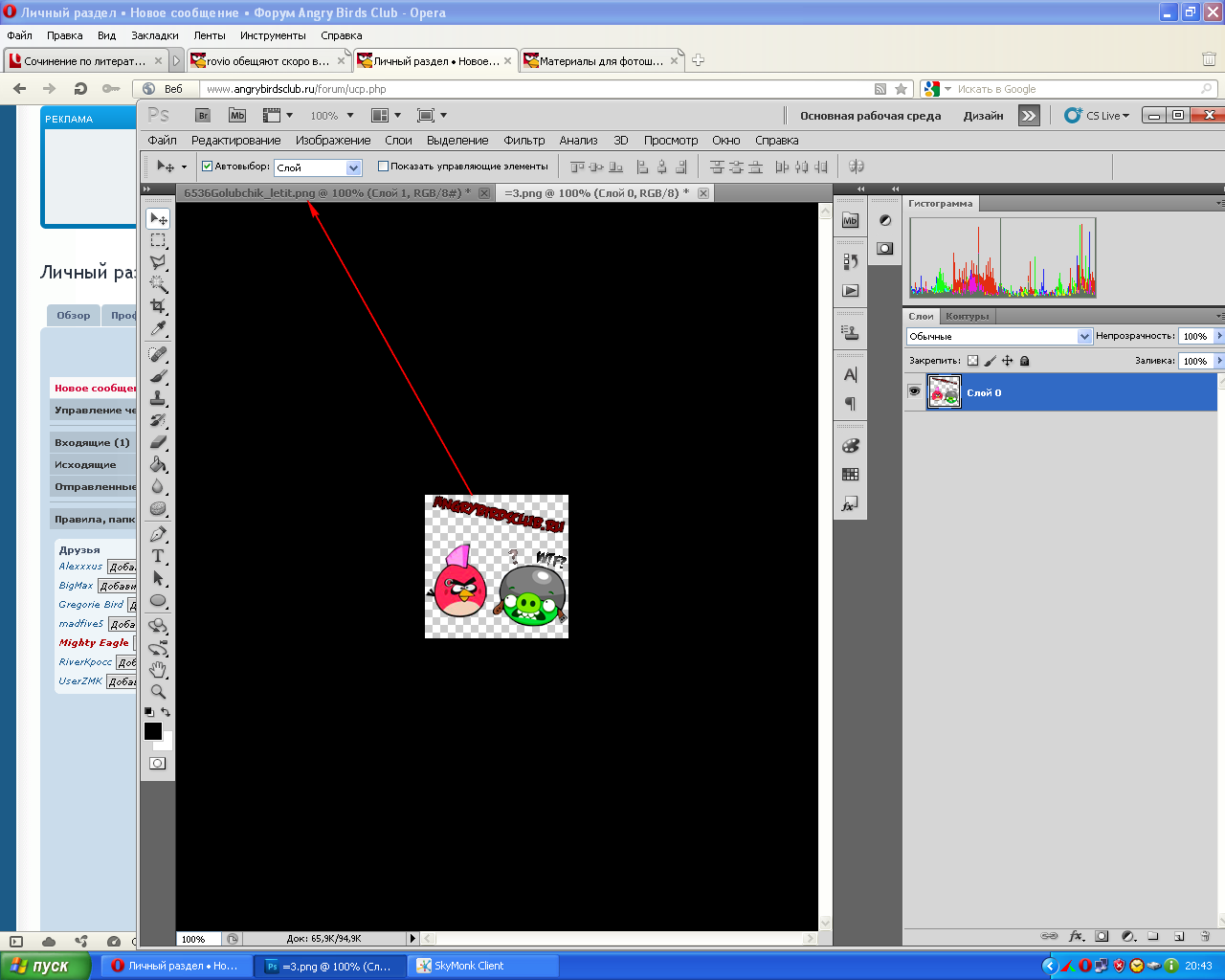This screenshot has height=980, width=1225.
Task: Select the Pen tool
Action: click(158, 534)
